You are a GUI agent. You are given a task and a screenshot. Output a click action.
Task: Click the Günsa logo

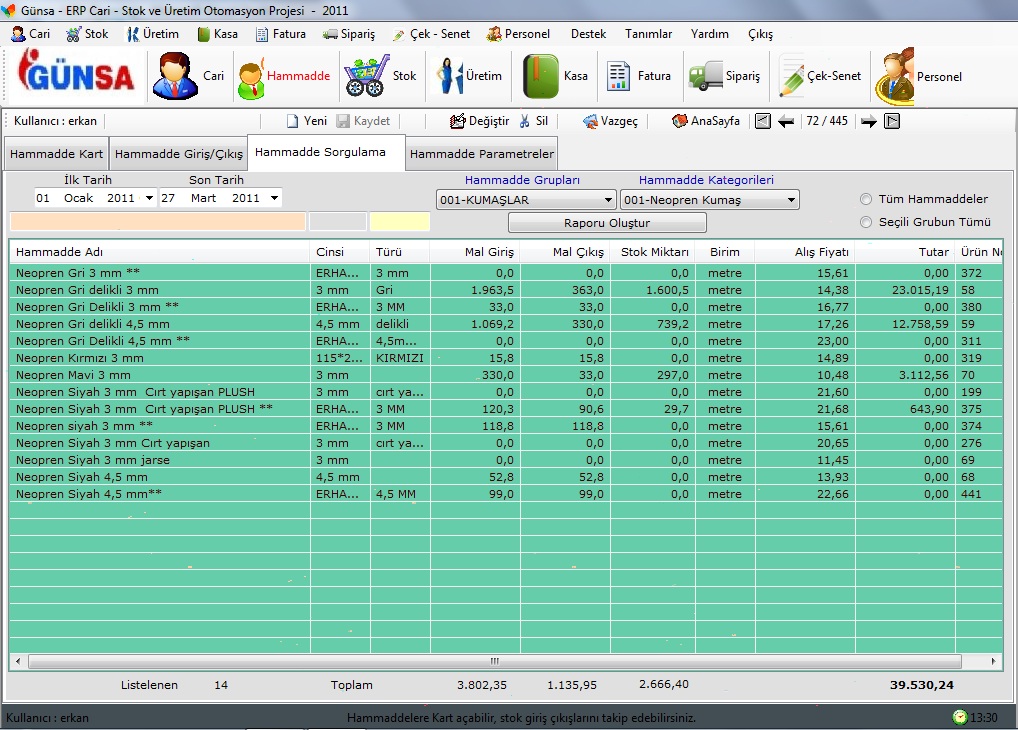click(x=76, y=73)
